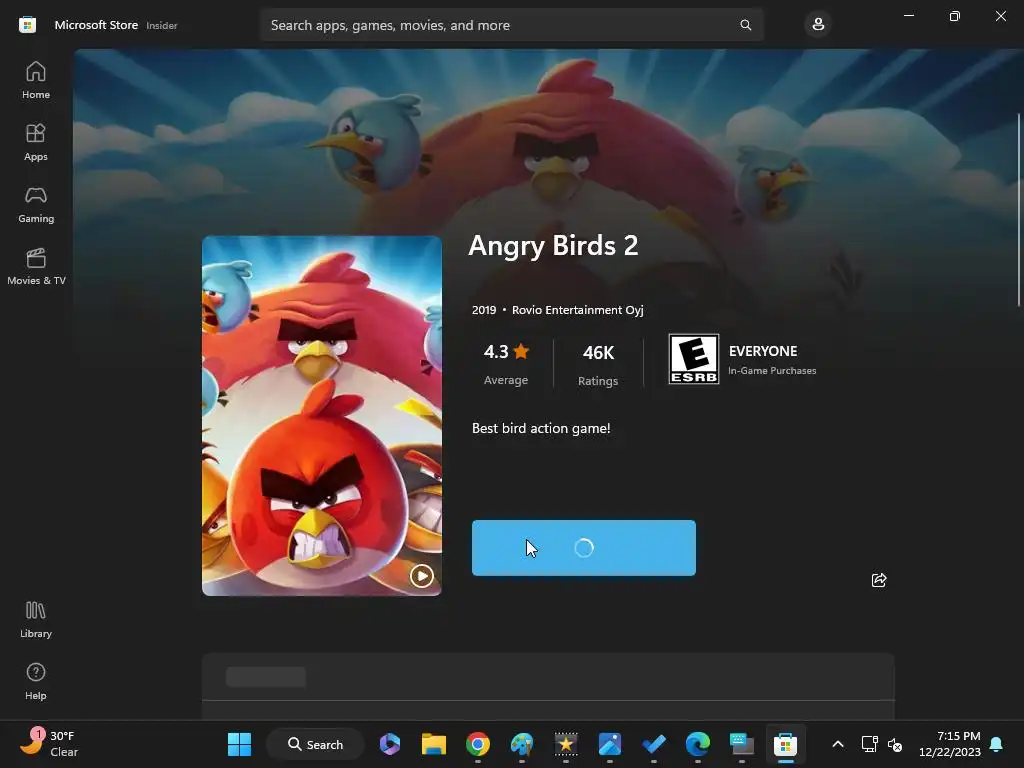
Task: Click the 4.3 average star rating
Action: (x=506, y=362)
